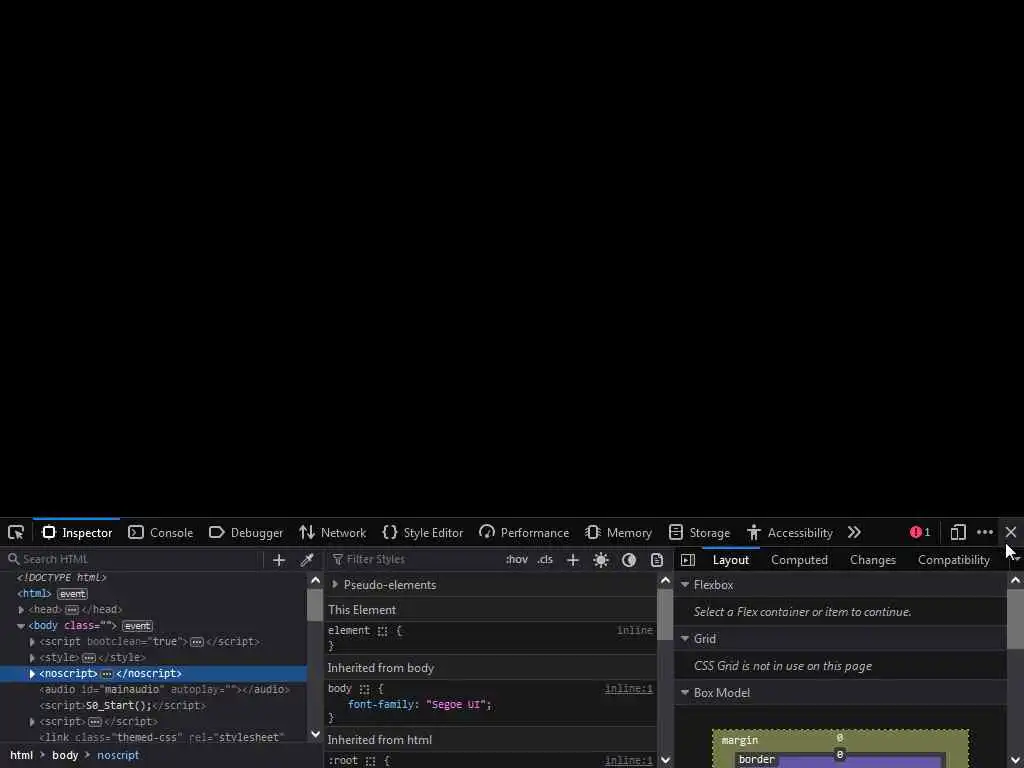Screen dimensions: 1024x768
Task: Switch to the Layout side tab
Action: click(x=731, y=560)
